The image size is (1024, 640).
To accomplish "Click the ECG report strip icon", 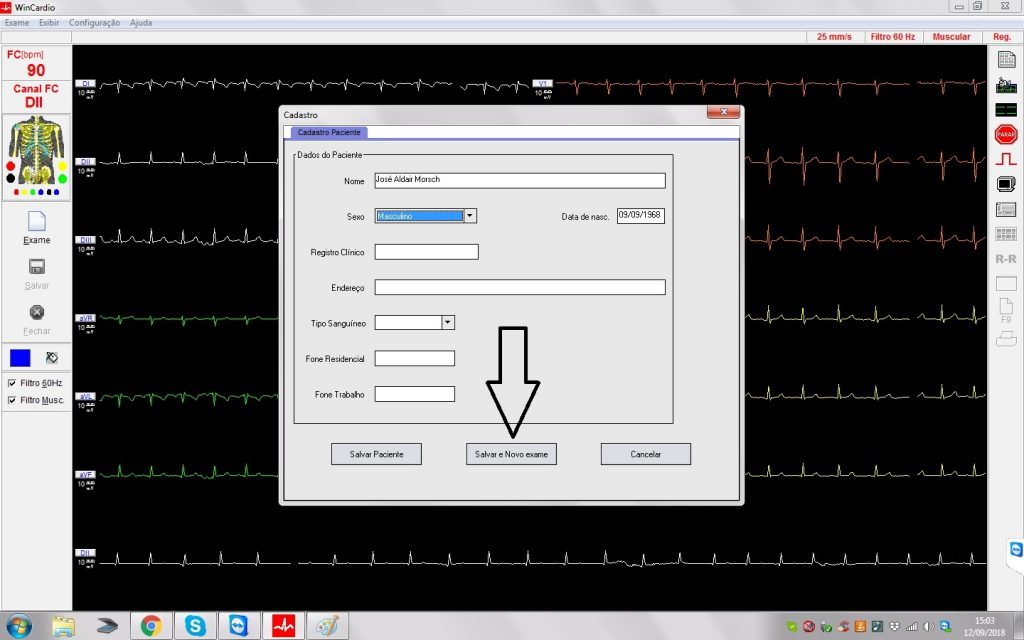I will [1006, 210].
